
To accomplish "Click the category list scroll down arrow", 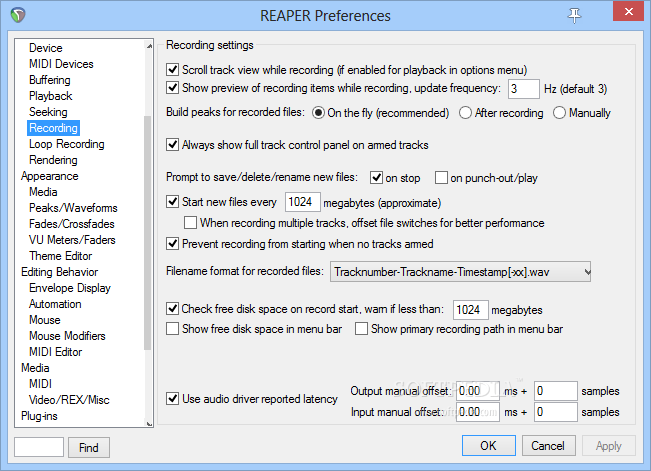I will click(149, 423).
